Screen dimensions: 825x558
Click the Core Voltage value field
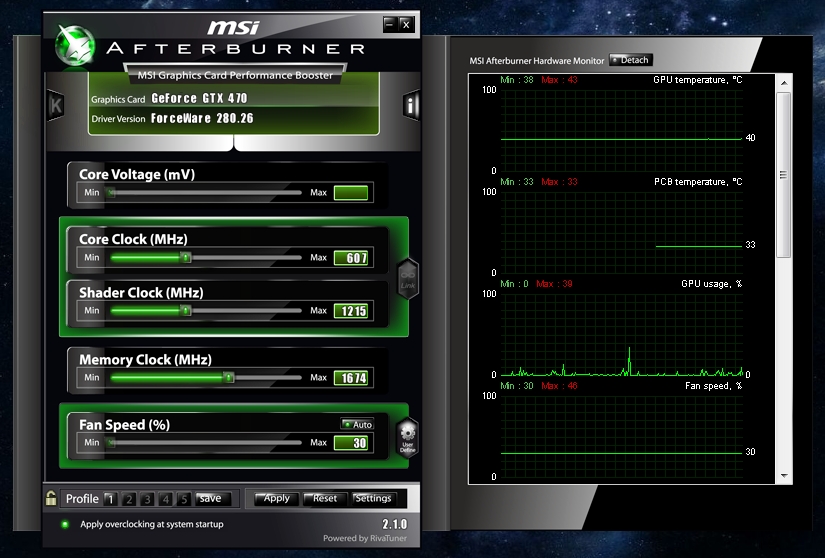pyautogui.click(x=351, y=192)
